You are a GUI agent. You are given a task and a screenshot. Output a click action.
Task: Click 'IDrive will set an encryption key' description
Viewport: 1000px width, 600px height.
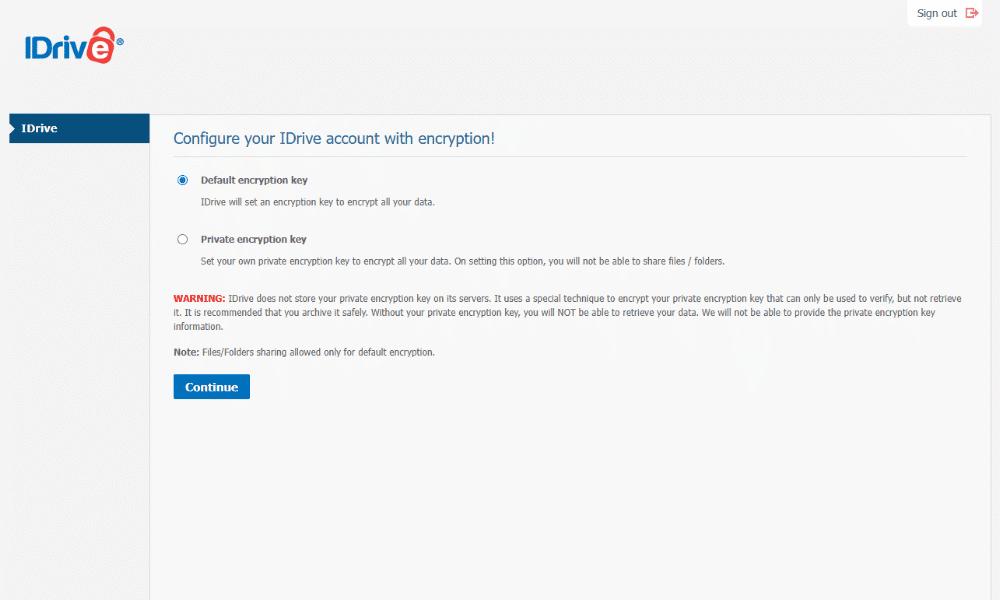pos(318,202)
